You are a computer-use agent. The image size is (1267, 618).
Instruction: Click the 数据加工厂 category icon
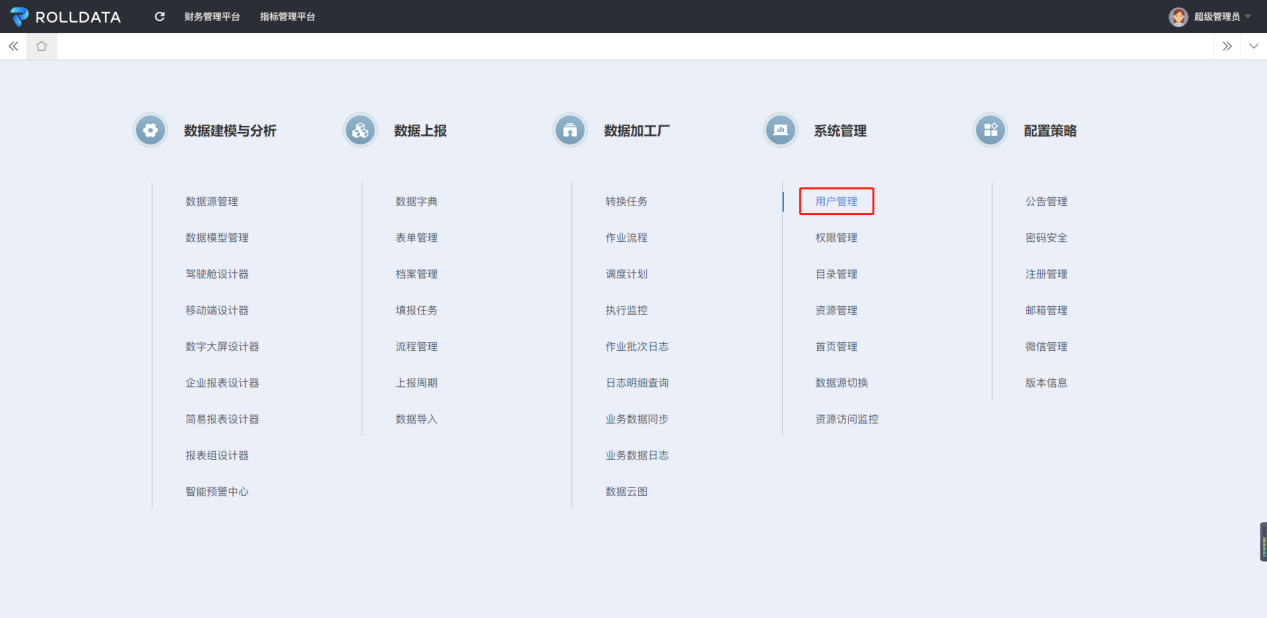pos(570,130)
